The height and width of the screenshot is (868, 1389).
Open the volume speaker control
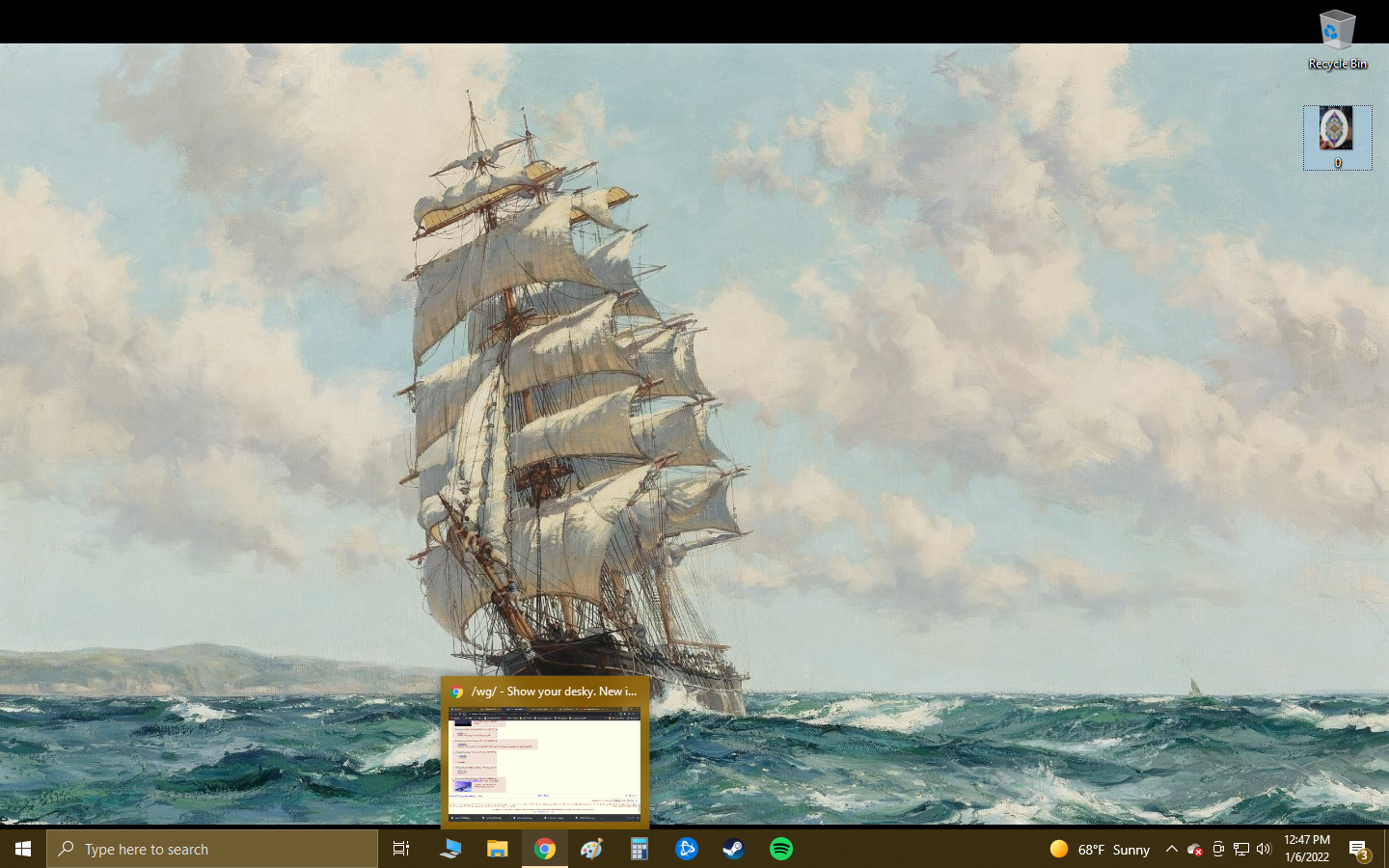click(x=1265, y=849)
